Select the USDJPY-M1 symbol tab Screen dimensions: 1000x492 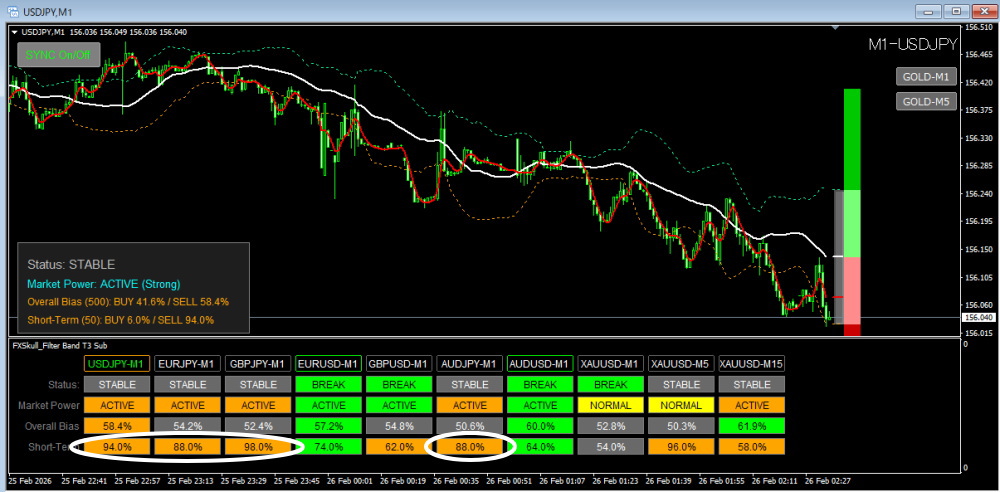click(x=117, y=363)
